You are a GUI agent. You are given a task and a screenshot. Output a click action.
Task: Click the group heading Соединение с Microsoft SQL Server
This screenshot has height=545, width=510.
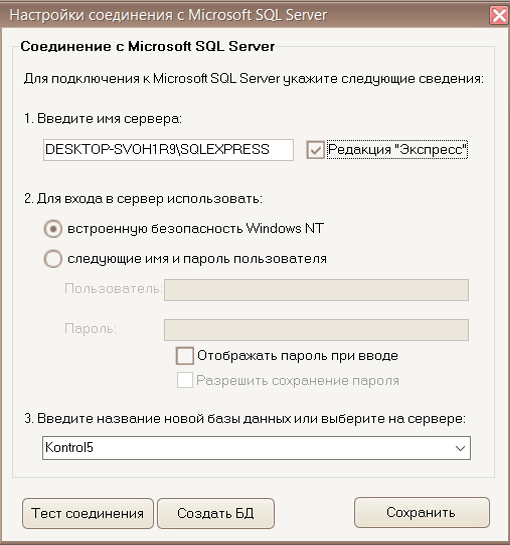click(148, 46)
